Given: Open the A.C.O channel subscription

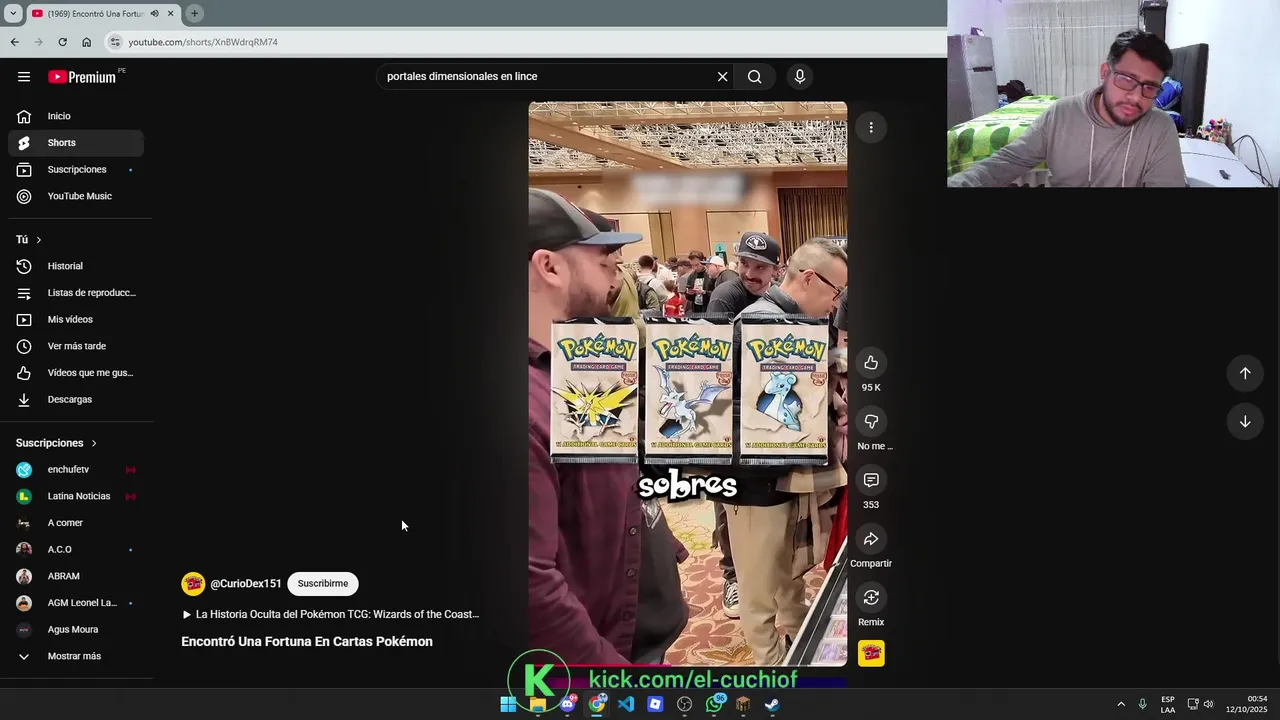Looking at the screenshot, I should pyautogui.click(x=76, y=550).
